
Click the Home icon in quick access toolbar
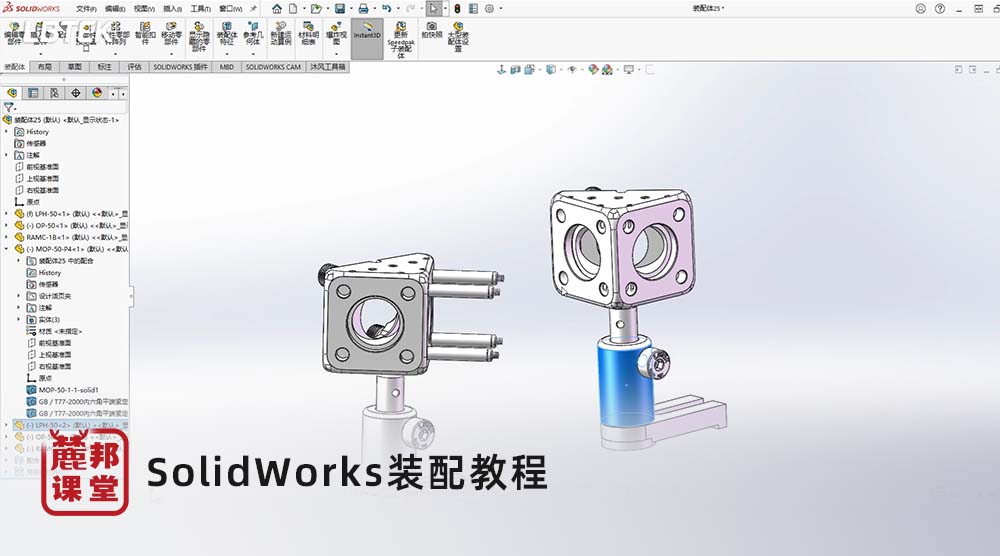pos(277,9)
